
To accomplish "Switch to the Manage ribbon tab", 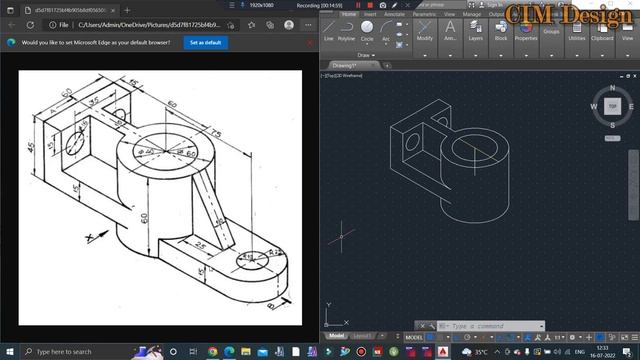I will point(471,14).
